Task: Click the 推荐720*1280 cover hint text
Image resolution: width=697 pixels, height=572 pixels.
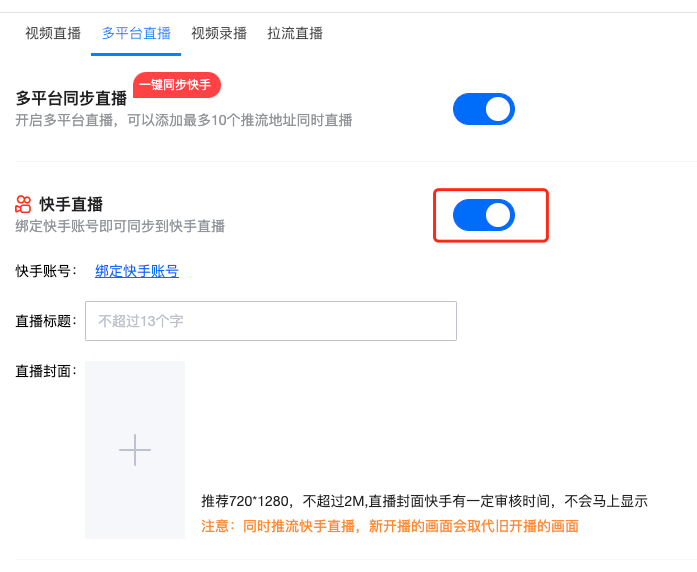Action: pyautogui.click(x=424, y=501)
